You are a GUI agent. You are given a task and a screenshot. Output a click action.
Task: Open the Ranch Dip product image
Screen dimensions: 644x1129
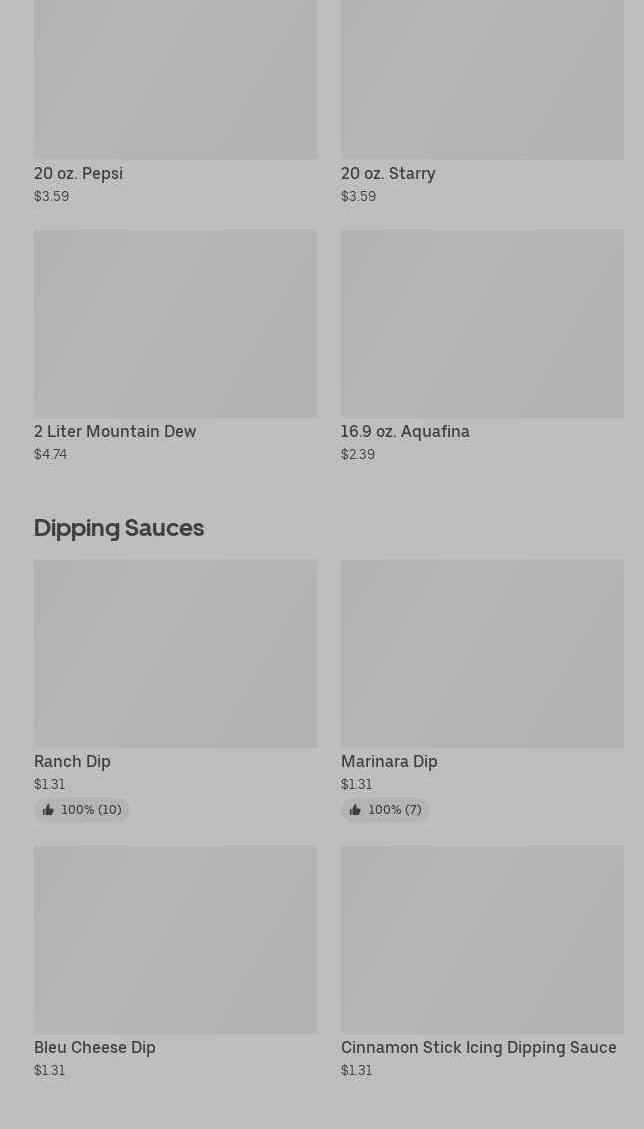(175, 653)
